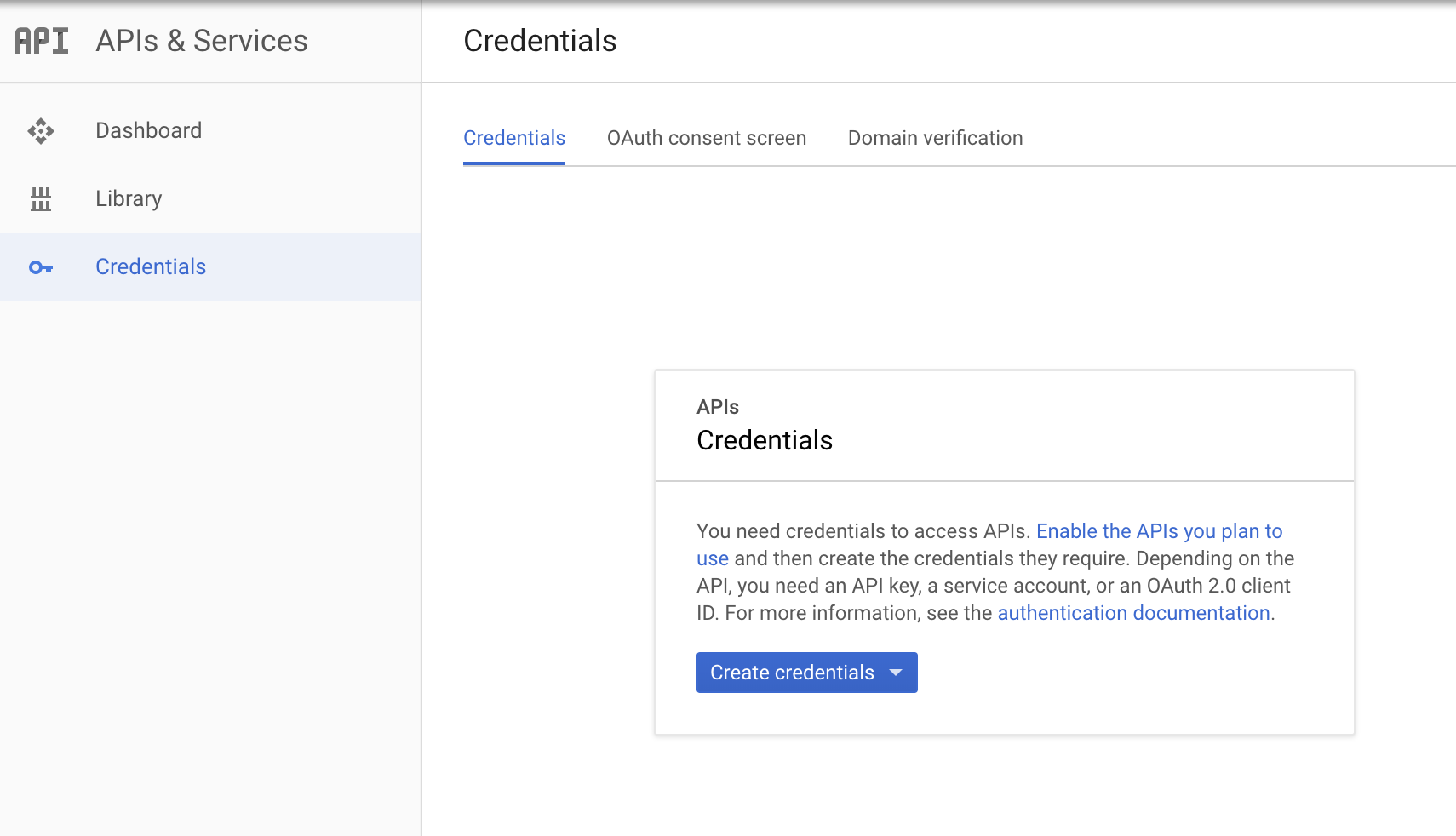
Task: Open the Library sidebar item
Action: 129,198
